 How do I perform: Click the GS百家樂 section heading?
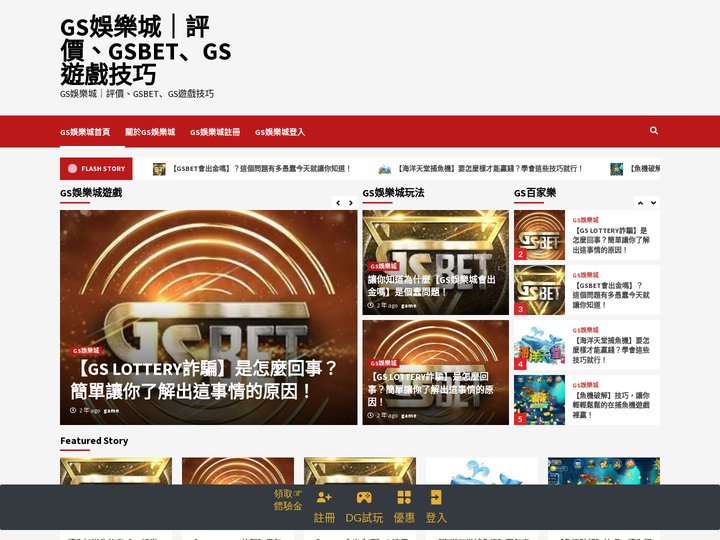pyautogui.click(x=535, y=193)
